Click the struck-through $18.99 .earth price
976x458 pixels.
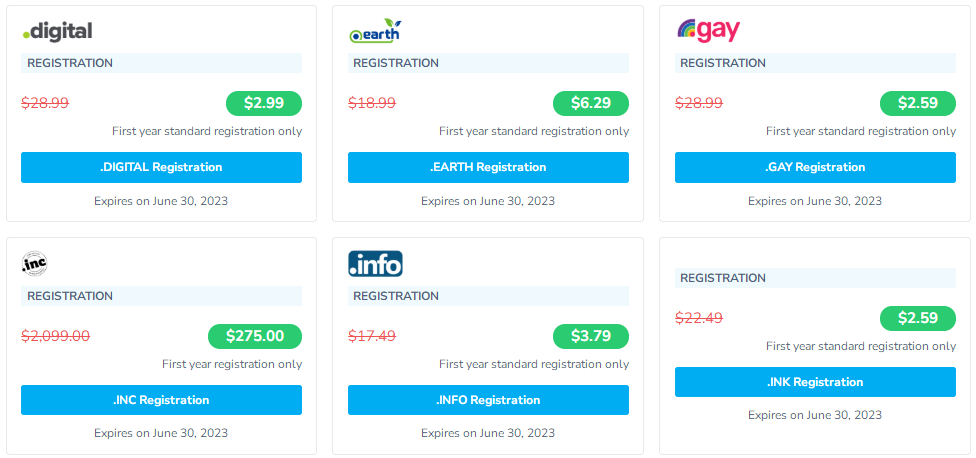tap(372, 103)
